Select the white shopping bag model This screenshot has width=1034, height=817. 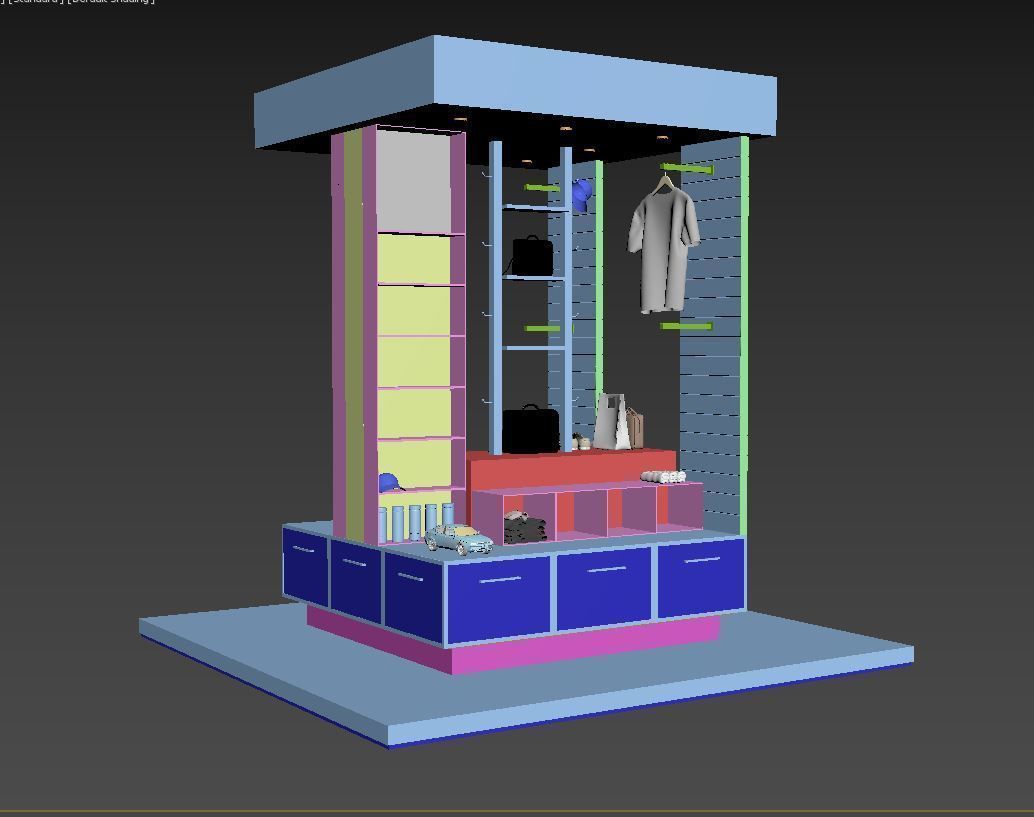click(x=613, y=423)
